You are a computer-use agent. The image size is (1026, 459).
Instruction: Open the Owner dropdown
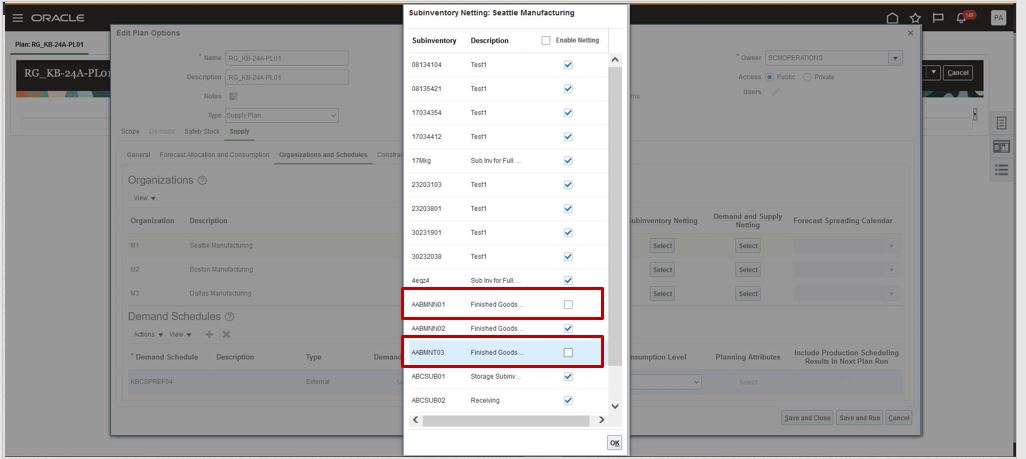[895, 58]
